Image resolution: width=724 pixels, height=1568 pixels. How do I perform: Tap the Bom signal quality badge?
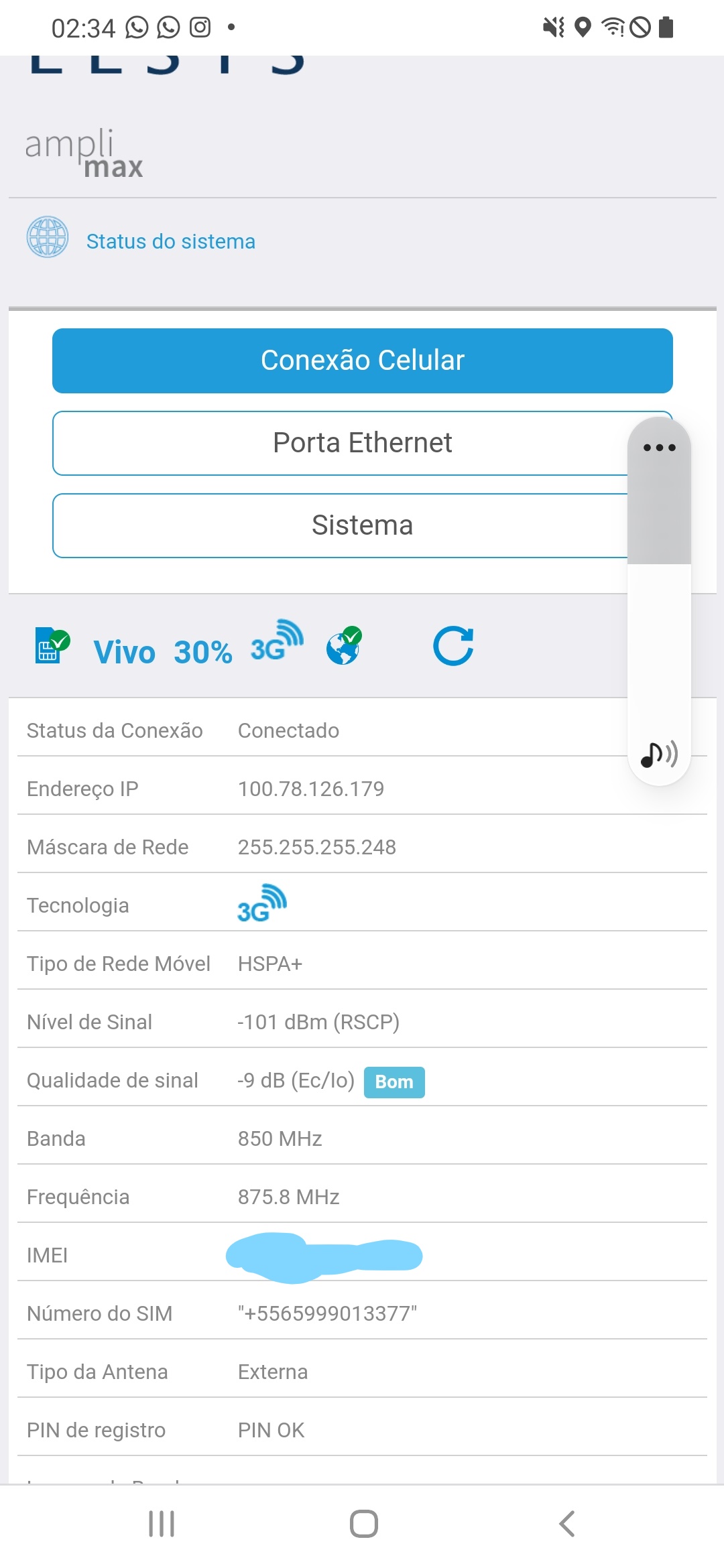394,1082
